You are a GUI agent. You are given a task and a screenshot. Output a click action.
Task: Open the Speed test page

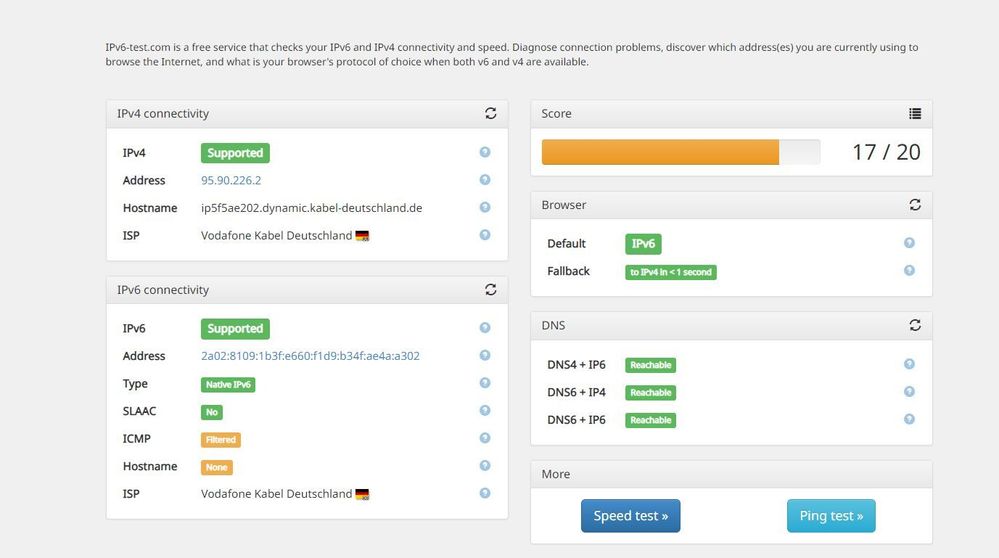pos(630,516)
